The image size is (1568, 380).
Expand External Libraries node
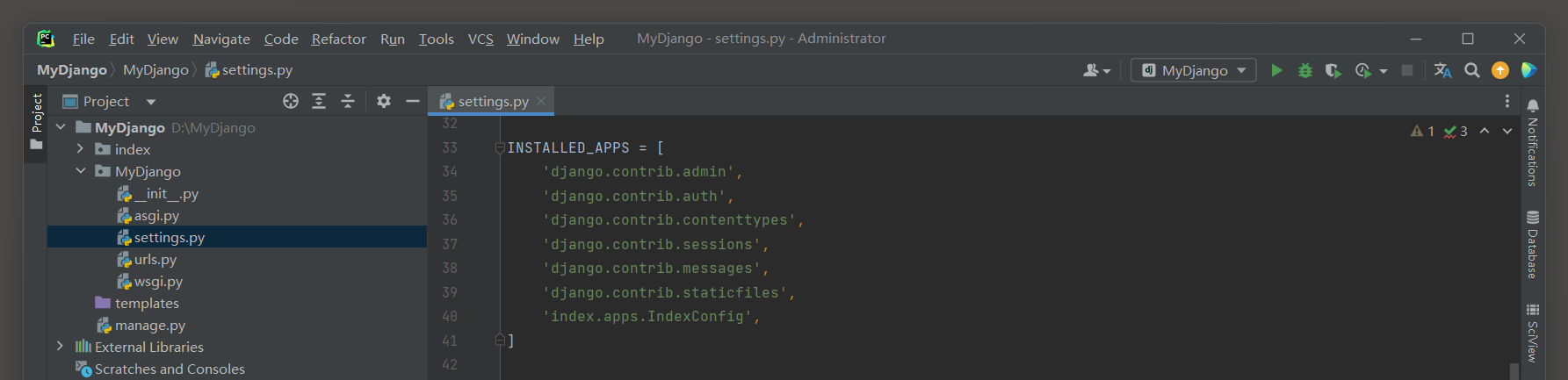point(61,347)
